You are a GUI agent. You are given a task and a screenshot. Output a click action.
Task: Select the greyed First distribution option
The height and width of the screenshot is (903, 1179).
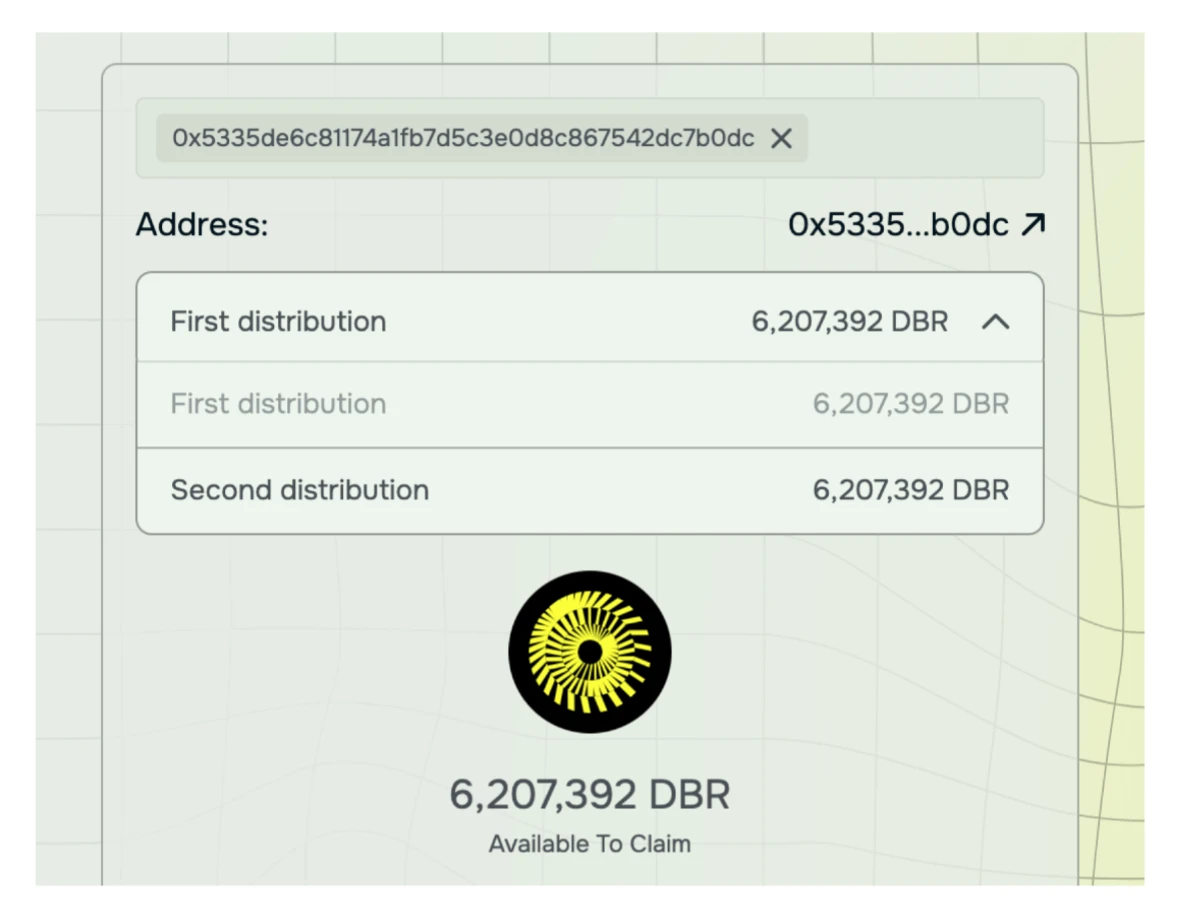pos(589,404)
